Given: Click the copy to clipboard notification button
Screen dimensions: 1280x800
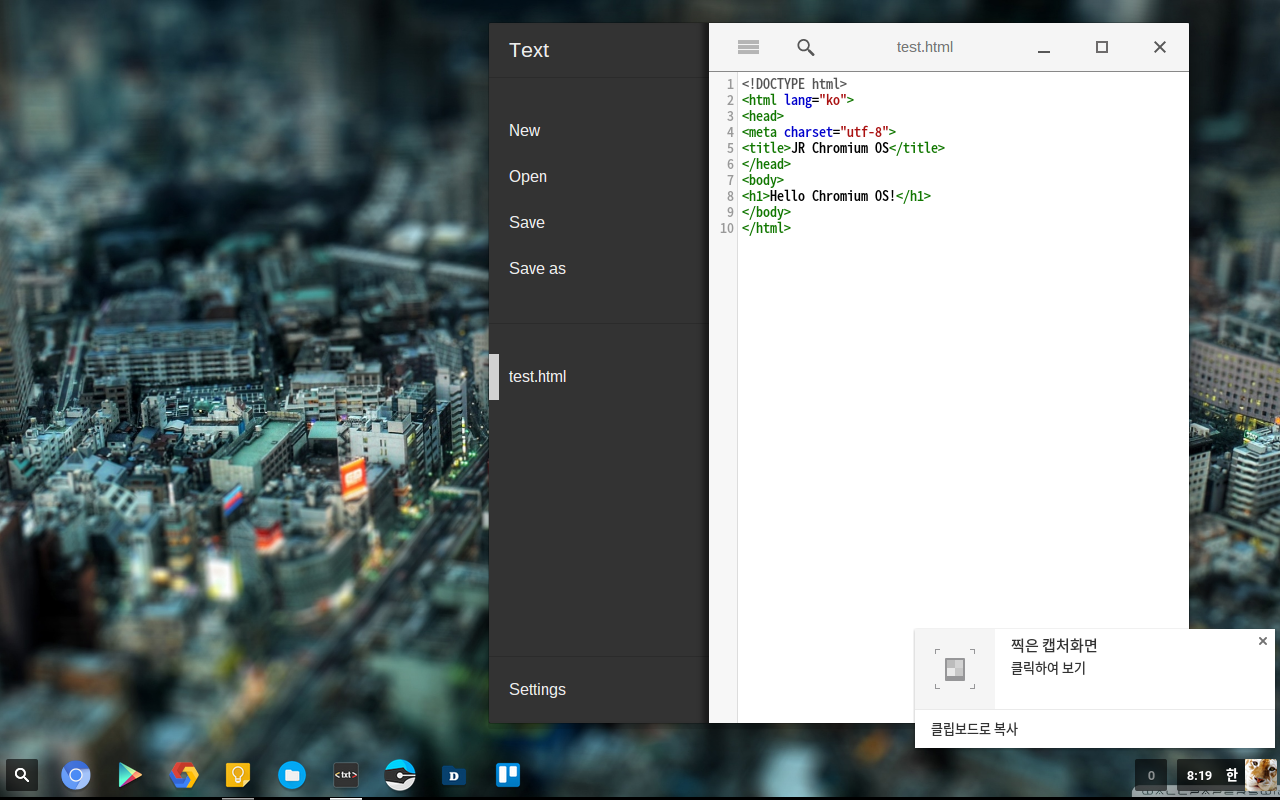Looking at the screenshot, I should 974,729.
